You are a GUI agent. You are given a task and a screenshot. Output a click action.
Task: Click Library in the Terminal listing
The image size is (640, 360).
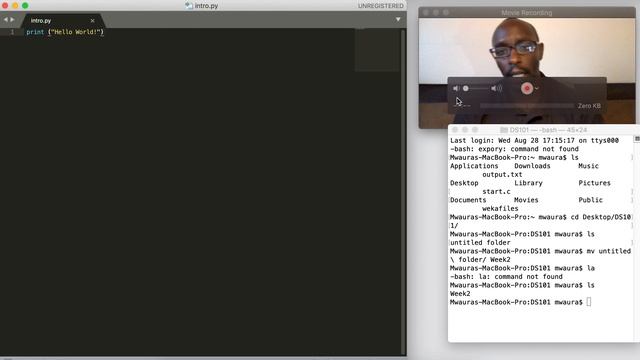click(528, 183)
